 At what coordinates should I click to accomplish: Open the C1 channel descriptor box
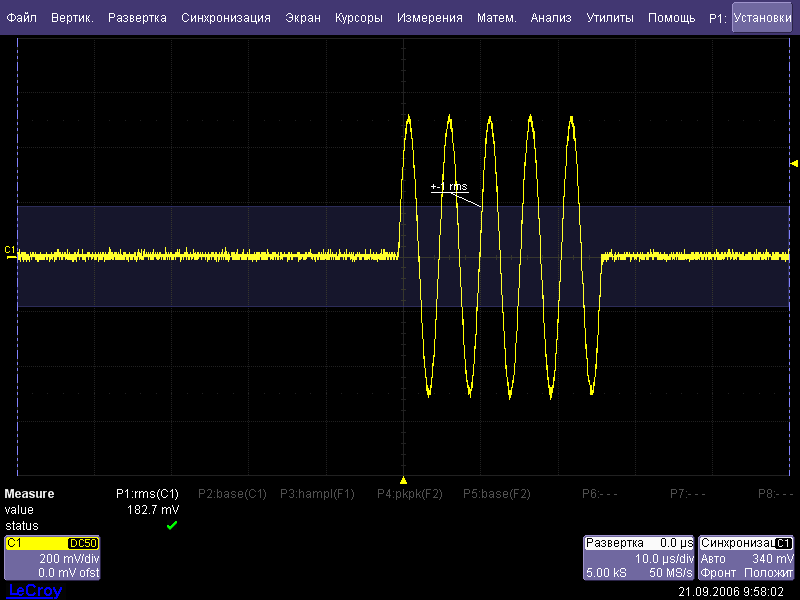point(52,558)
